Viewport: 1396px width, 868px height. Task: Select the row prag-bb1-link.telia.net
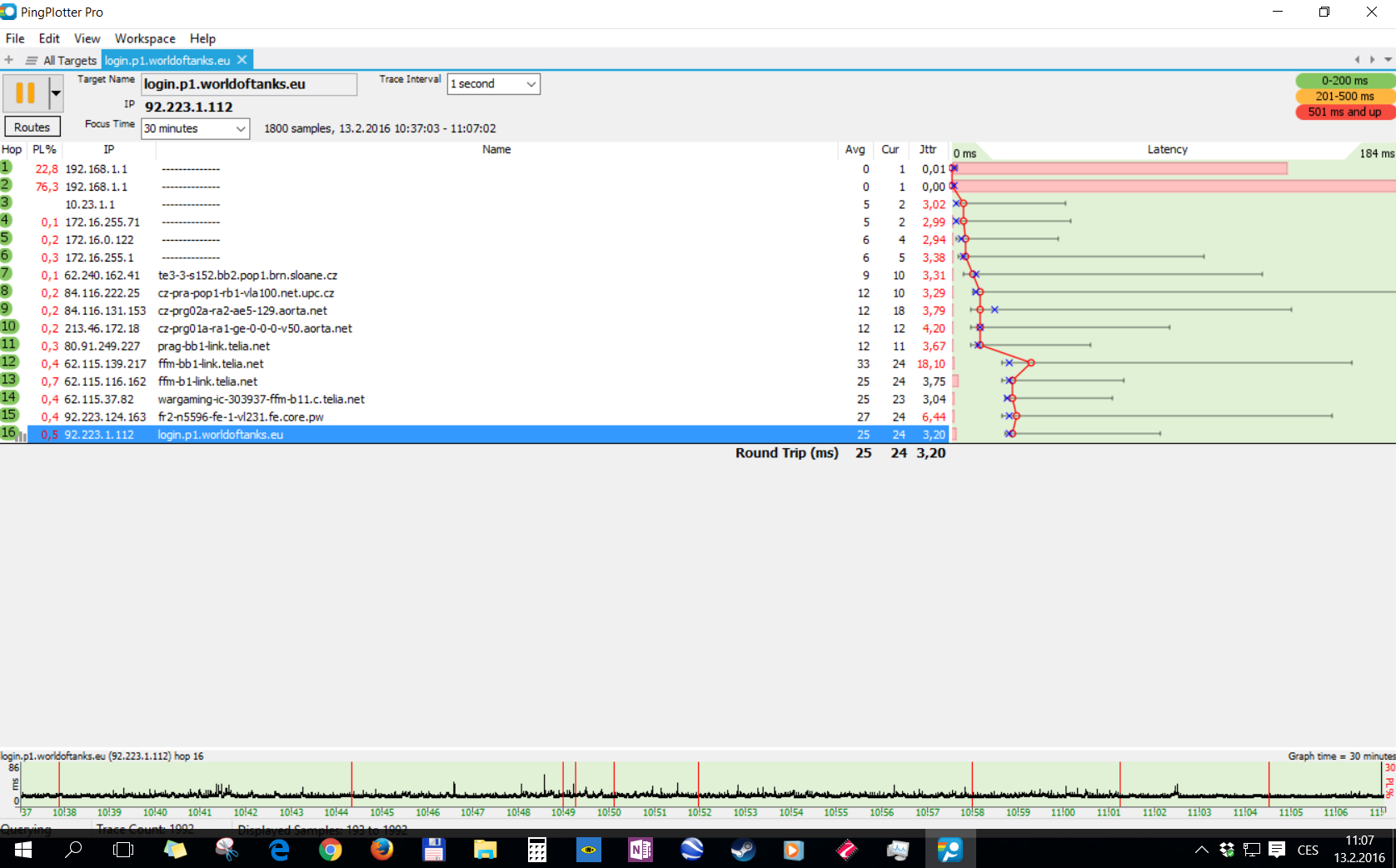[475, 347]
